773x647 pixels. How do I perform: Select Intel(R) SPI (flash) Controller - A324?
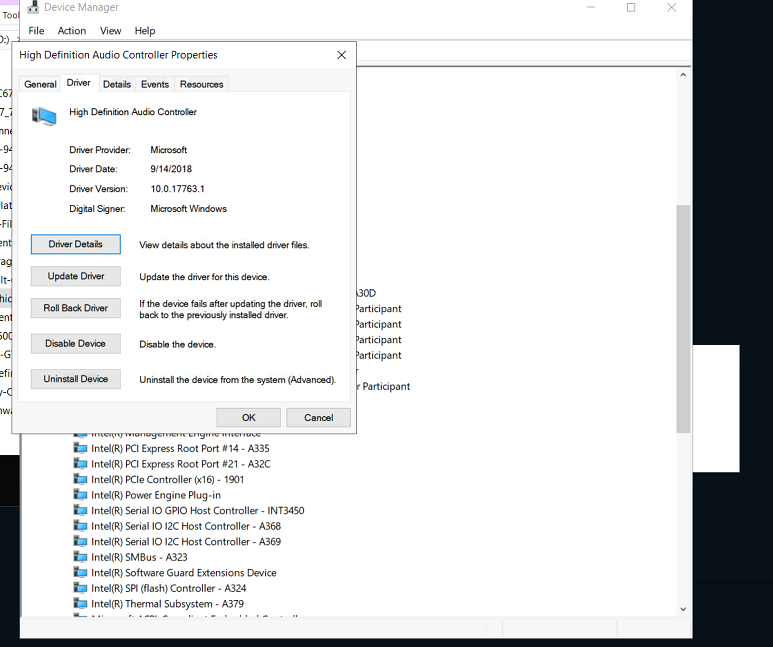[x=169, y=588]
